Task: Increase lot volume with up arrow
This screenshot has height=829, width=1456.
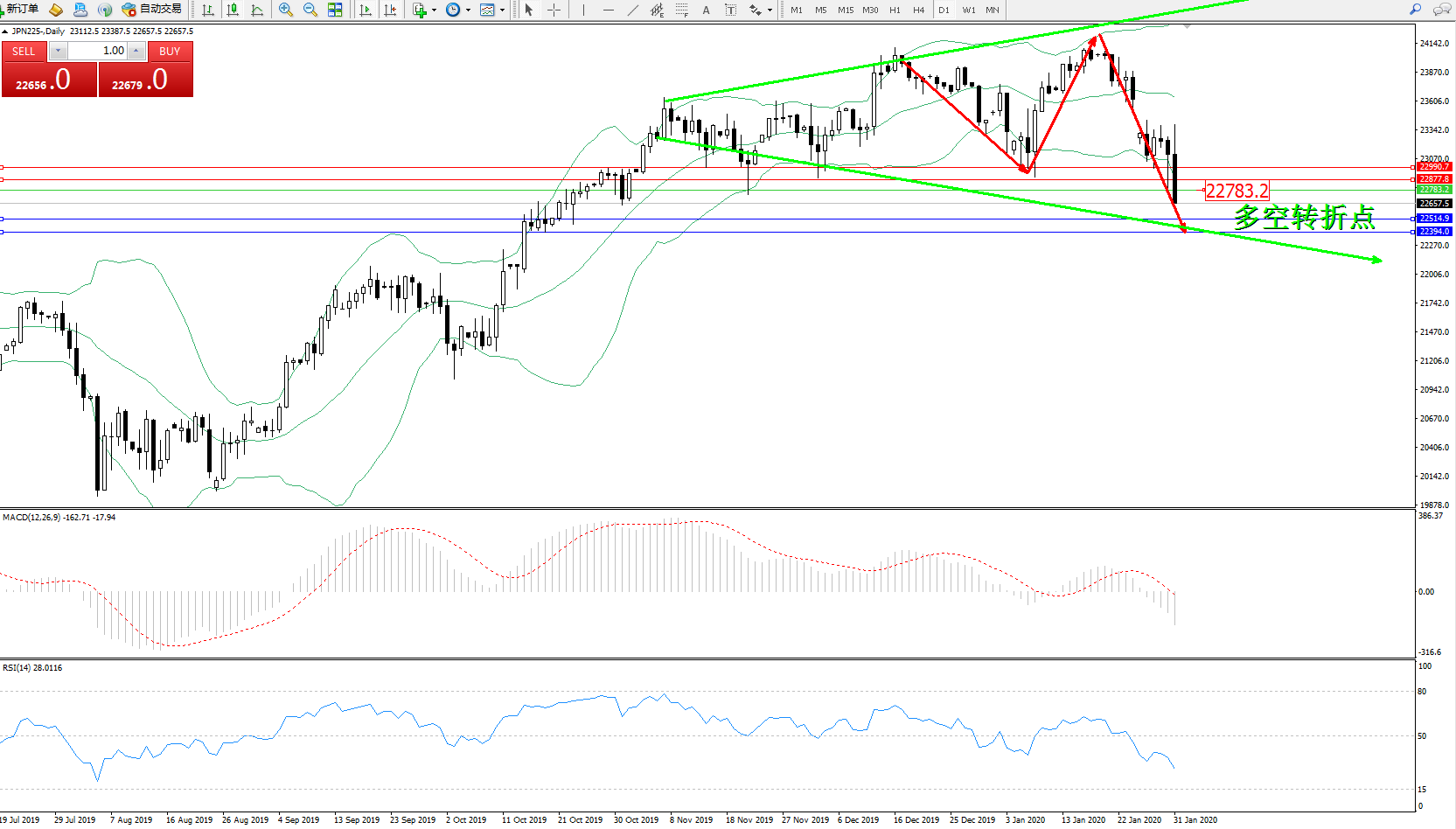Action: pyautogui.click(x=136, y=52)
